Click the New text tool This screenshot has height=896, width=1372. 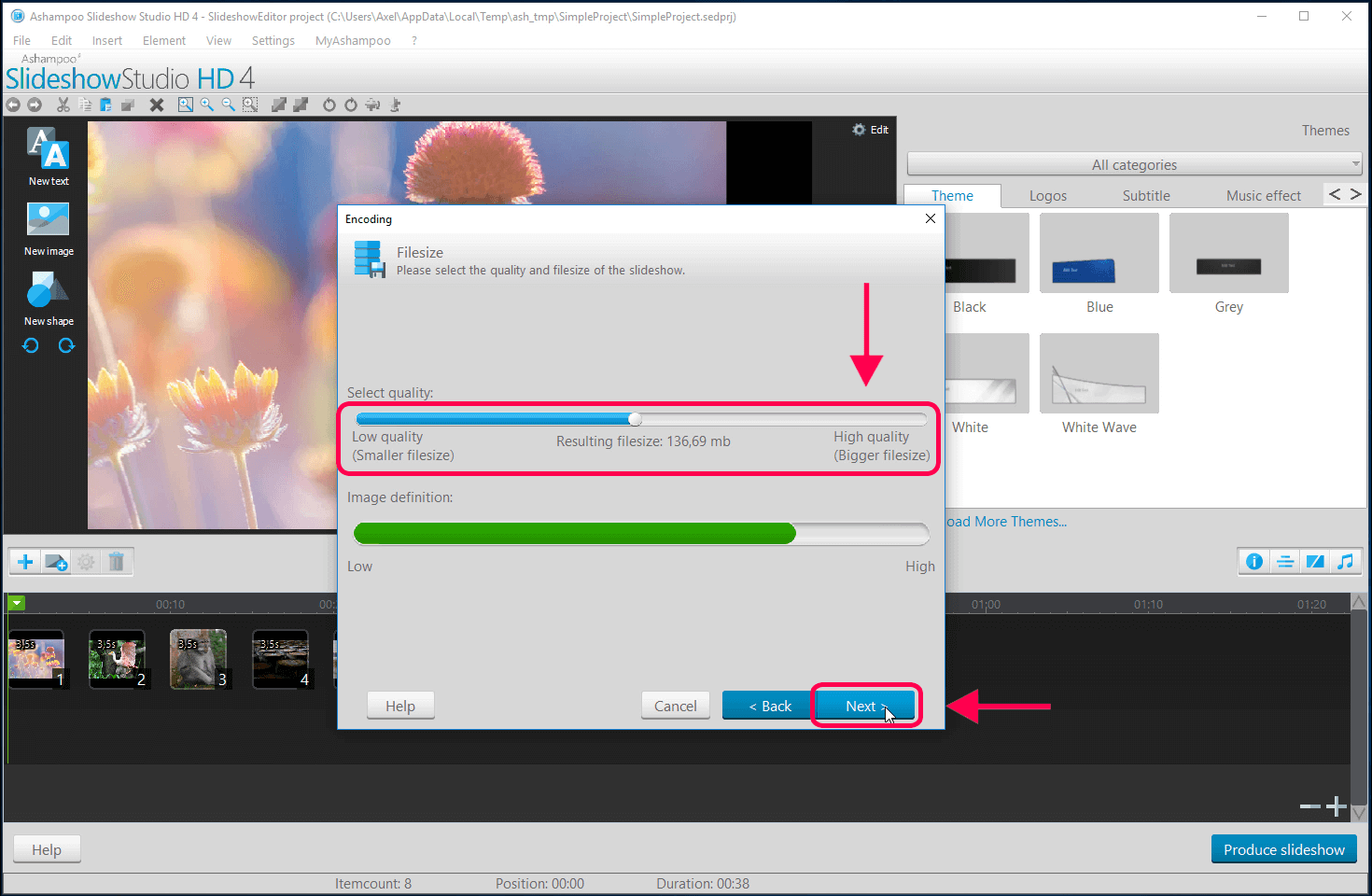point(49,156)
